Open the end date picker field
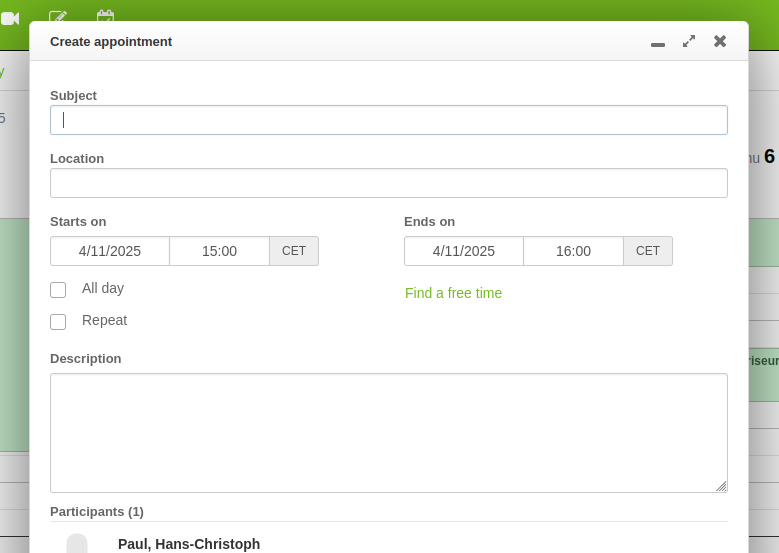Image resolution: width=779 pixels, height=553 pixels. click(464, 251)
